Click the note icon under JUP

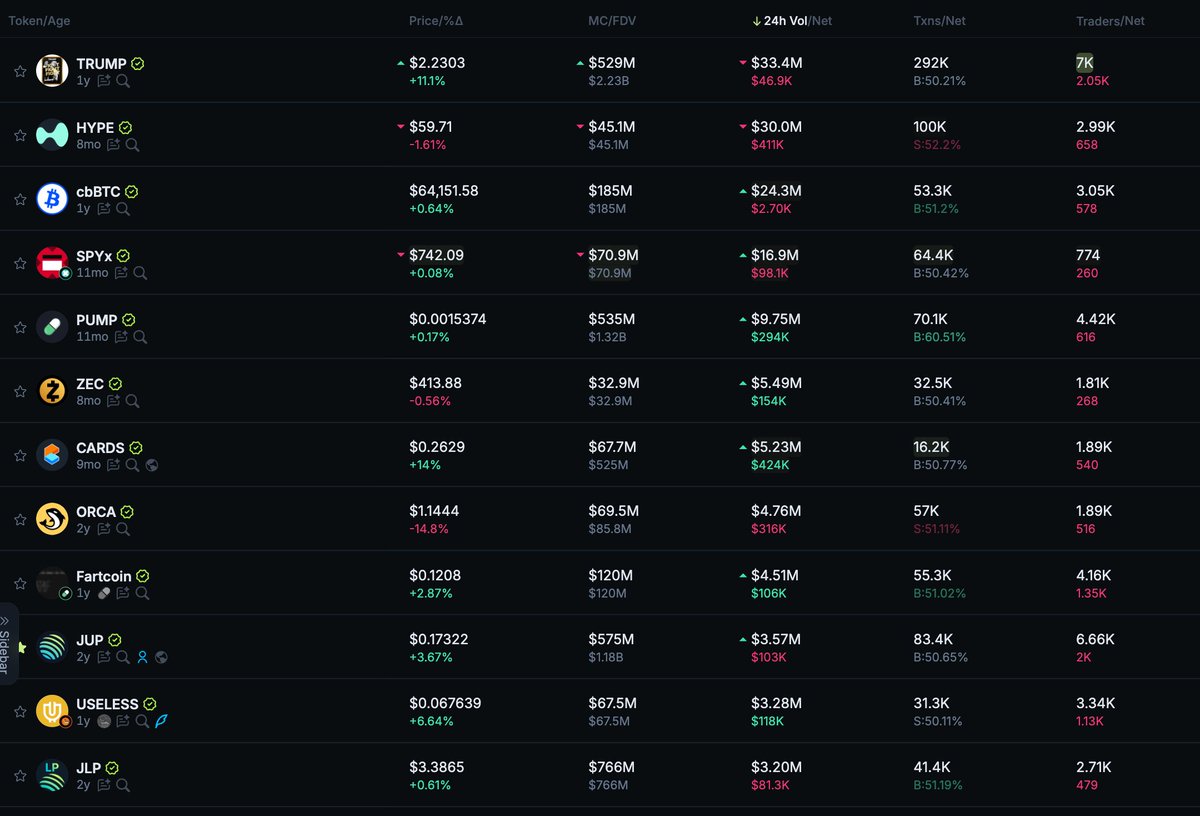(104, 657)
